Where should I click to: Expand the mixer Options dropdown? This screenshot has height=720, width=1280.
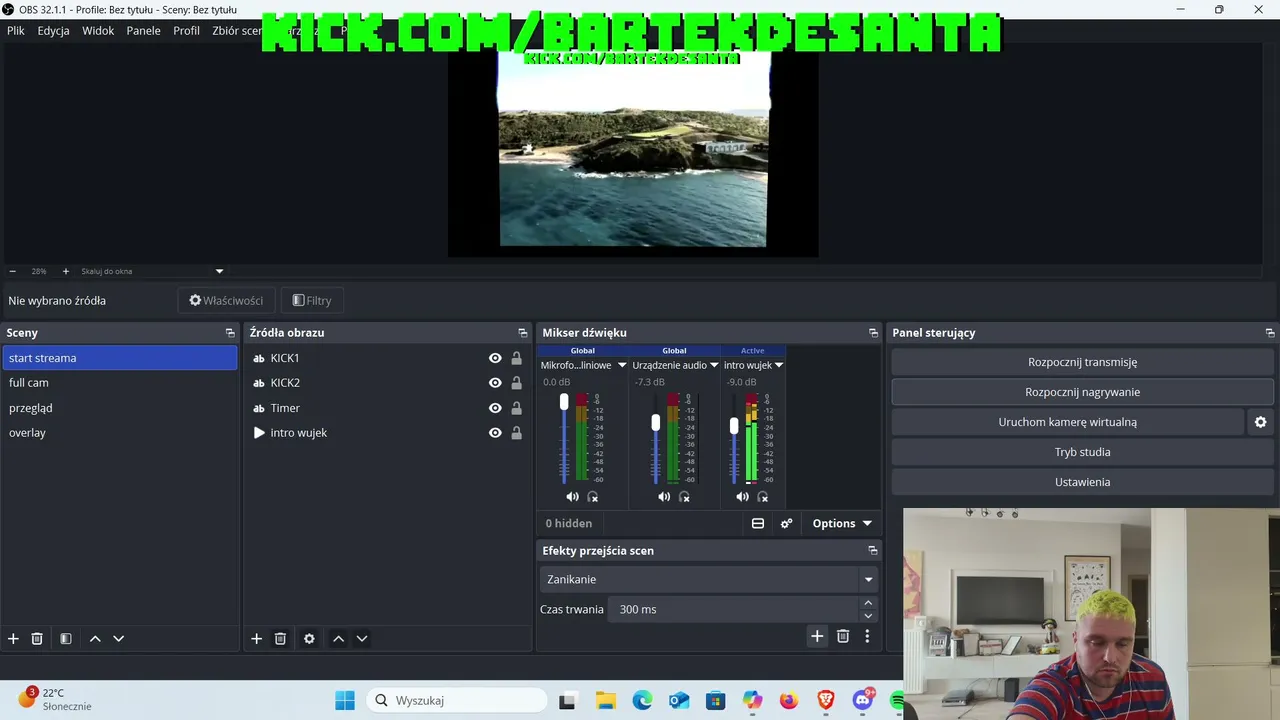pos(842,523)
